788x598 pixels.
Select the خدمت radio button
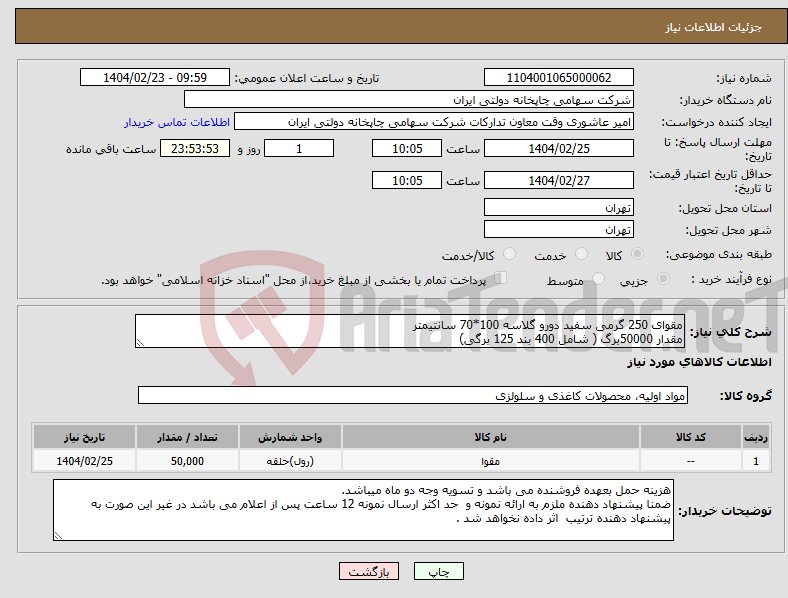click(581, 254)
